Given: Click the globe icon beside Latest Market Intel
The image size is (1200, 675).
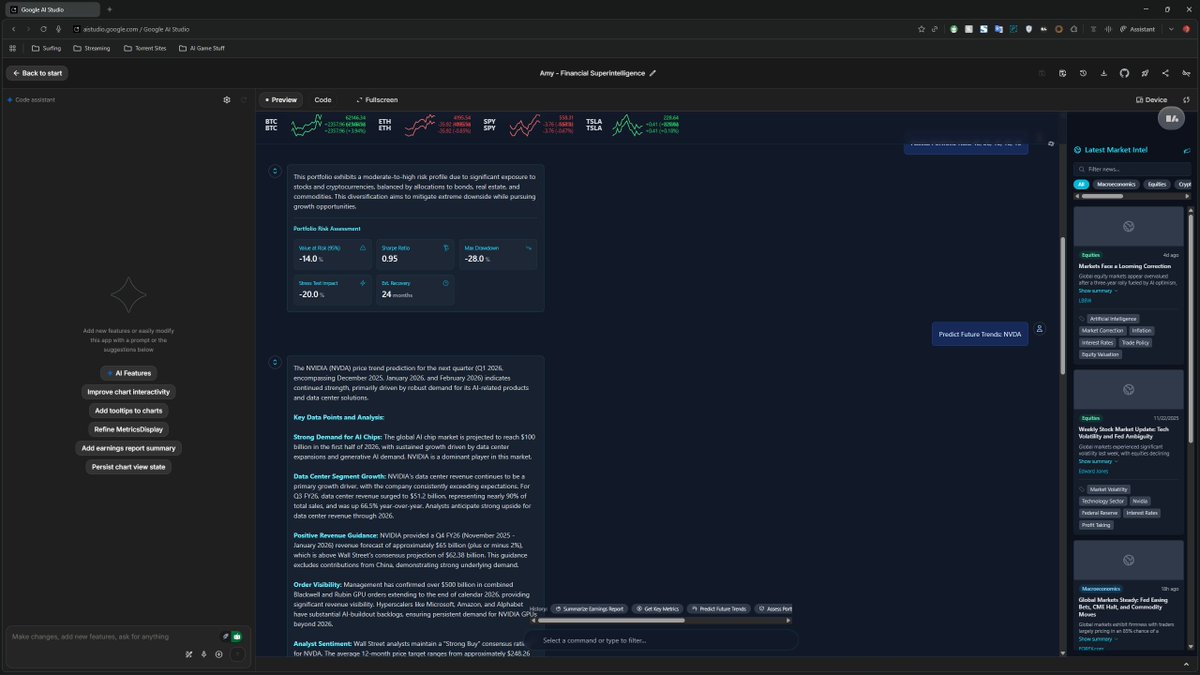Looking at the screenshot, I should pyautogui.click(x=1078, y=150).
